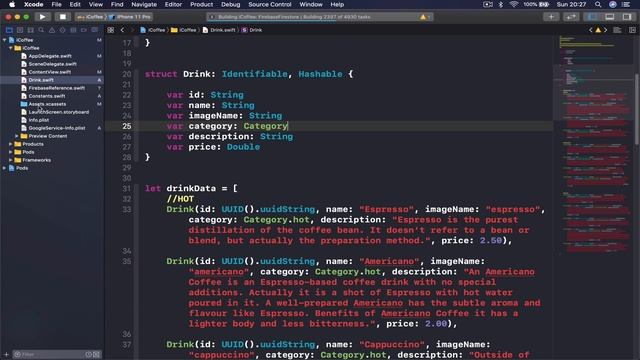Toggle source-control status filter
This screenshot has height=360, width=640.
coord(96,354)
